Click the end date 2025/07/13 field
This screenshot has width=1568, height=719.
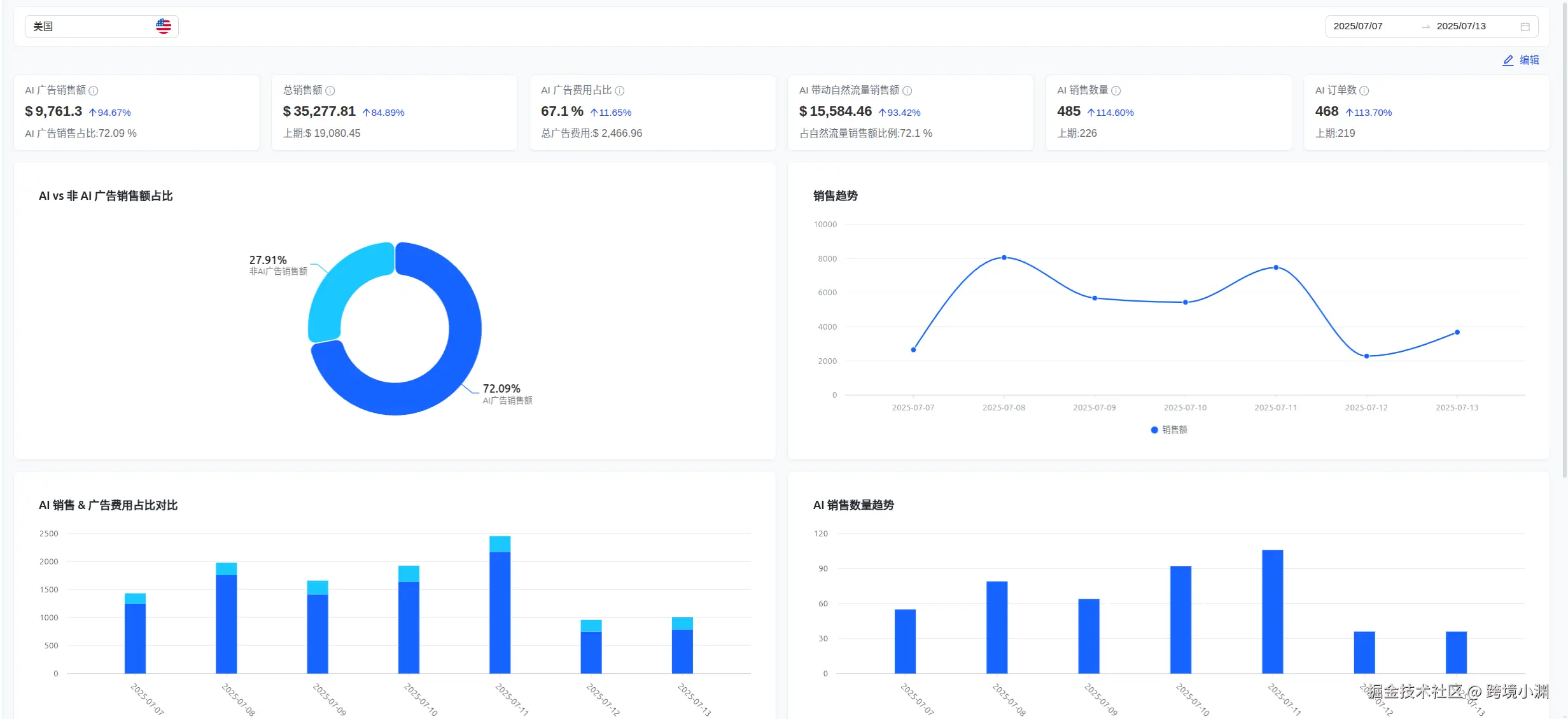coord(1461,26)
